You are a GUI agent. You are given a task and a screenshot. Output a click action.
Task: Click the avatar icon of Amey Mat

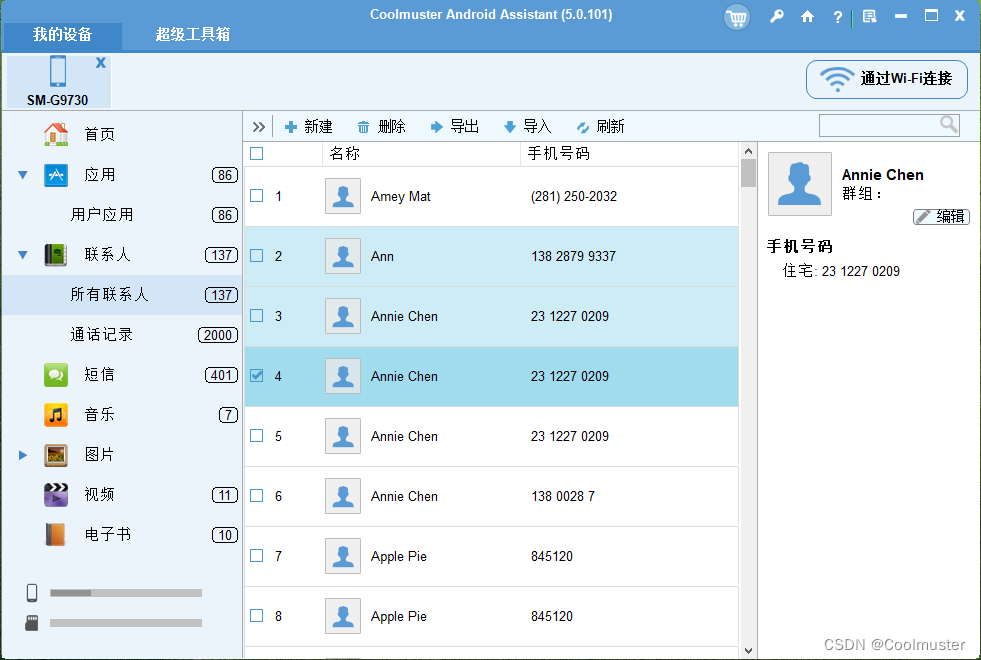[x=343, y=196]
